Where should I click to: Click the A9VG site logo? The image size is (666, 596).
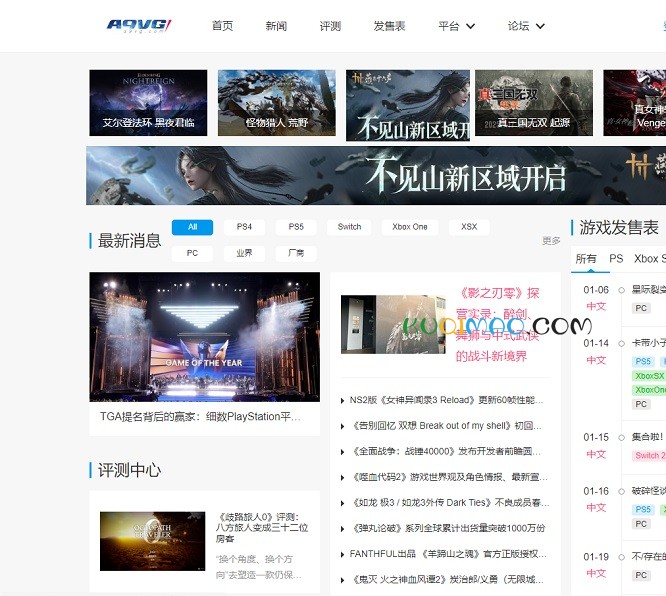click(139, 25)
